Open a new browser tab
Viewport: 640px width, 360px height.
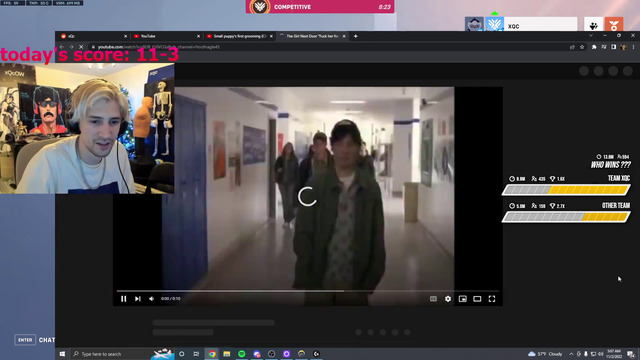click(x=356, y=36)
